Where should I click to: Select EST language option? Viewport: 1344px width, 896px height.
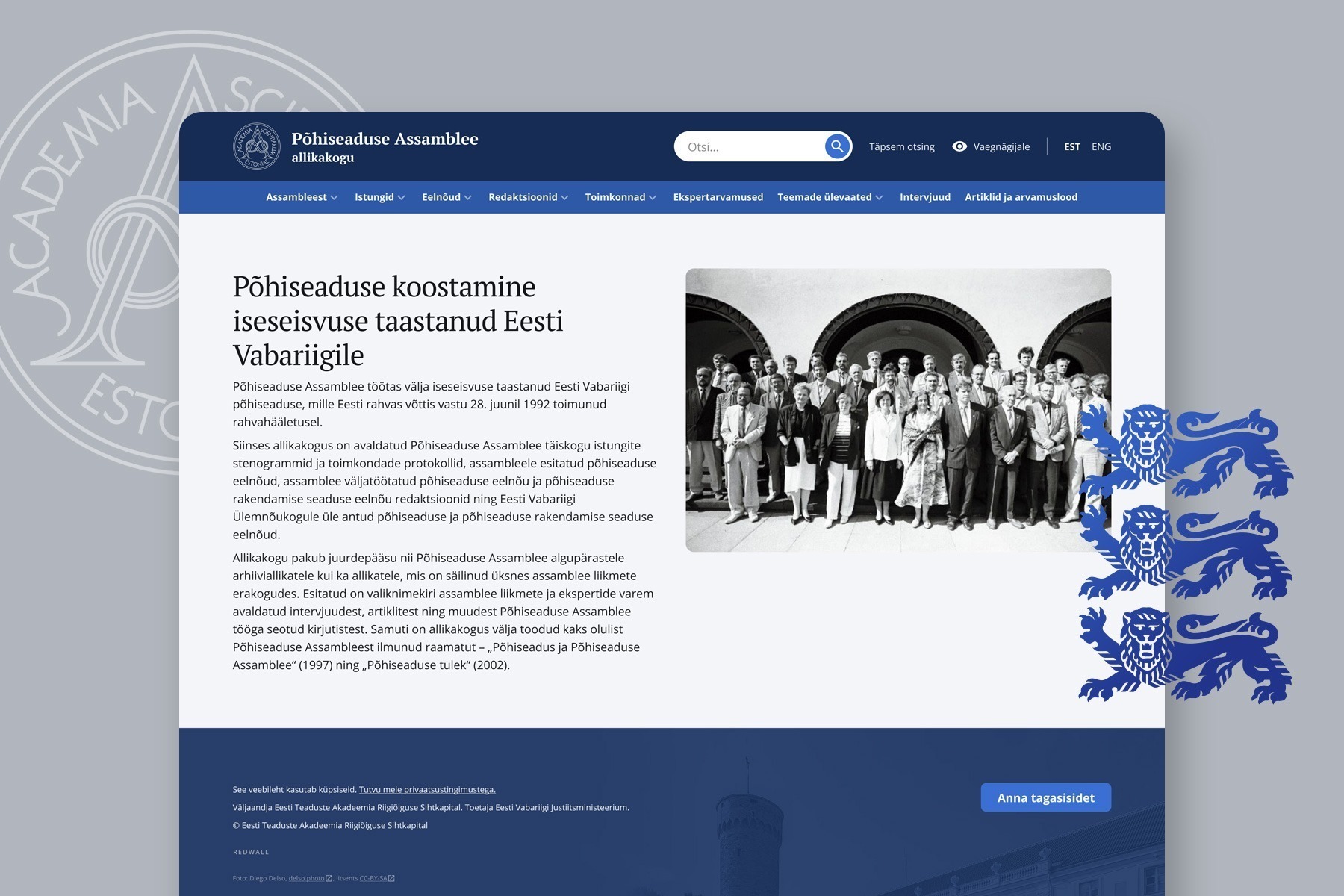click(x=1071, y=146)
